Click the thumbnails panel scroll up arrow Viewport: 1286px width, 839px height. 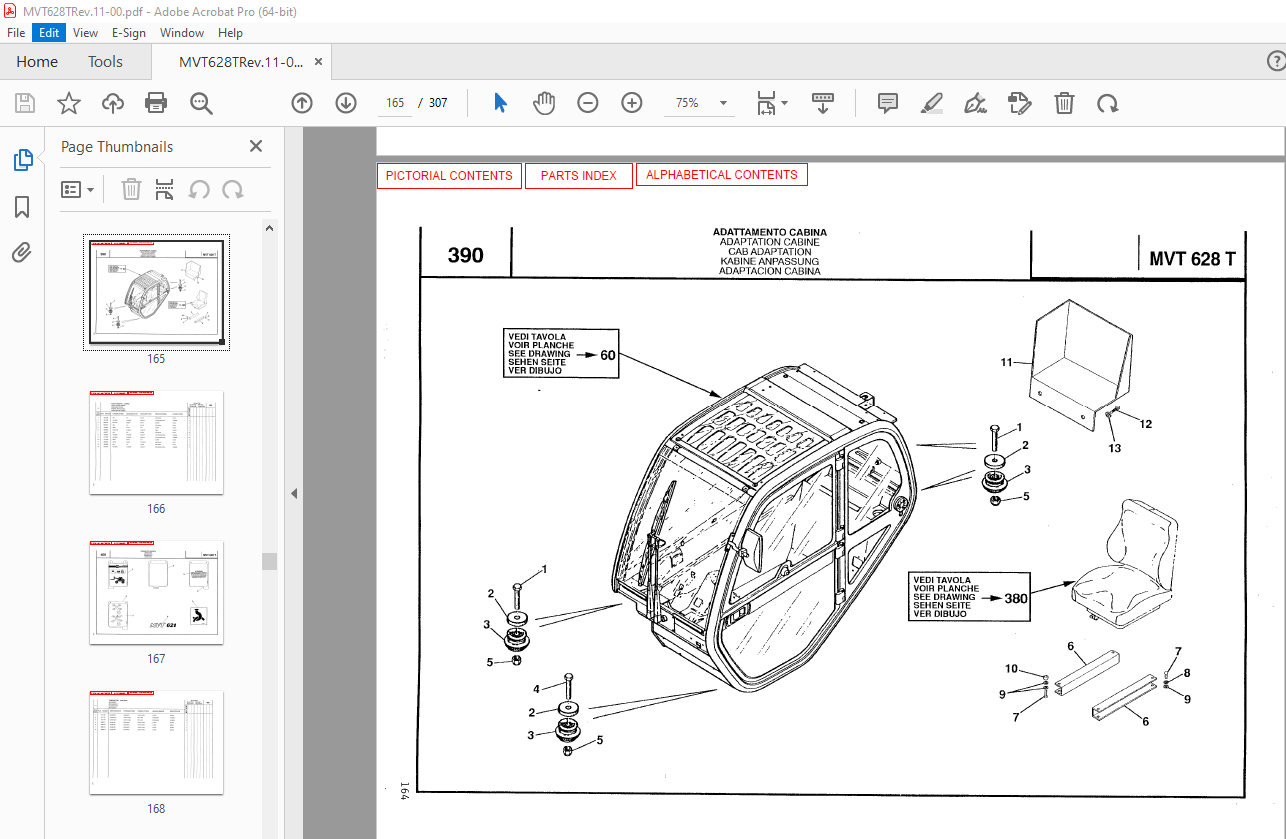(x=270, y=228)
